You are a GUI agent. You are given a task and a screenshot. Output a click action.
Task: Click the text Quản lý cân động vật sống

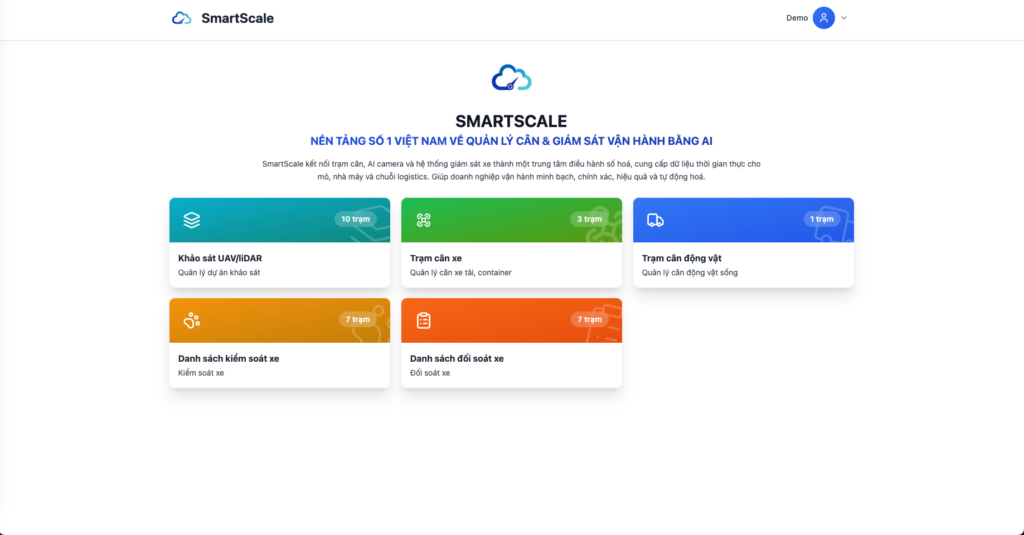point(690,272)
